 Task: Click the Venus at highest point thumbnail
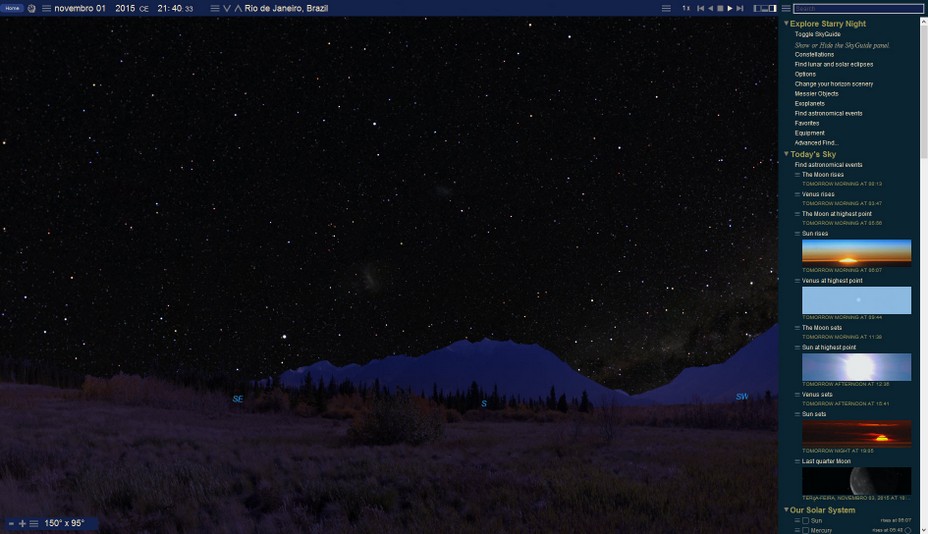tap(856, 300)
